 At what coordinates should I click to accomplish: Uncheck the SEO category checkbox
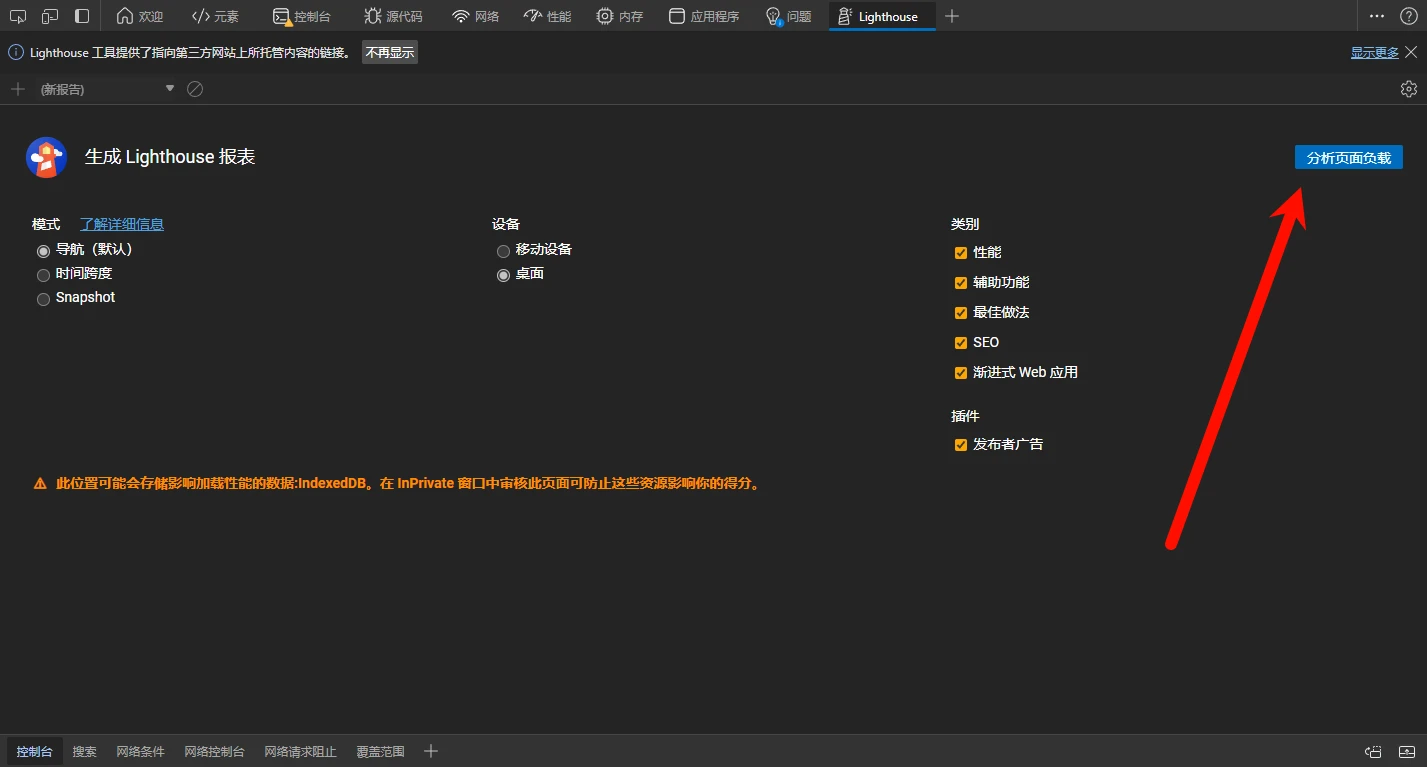click(961, 343)
